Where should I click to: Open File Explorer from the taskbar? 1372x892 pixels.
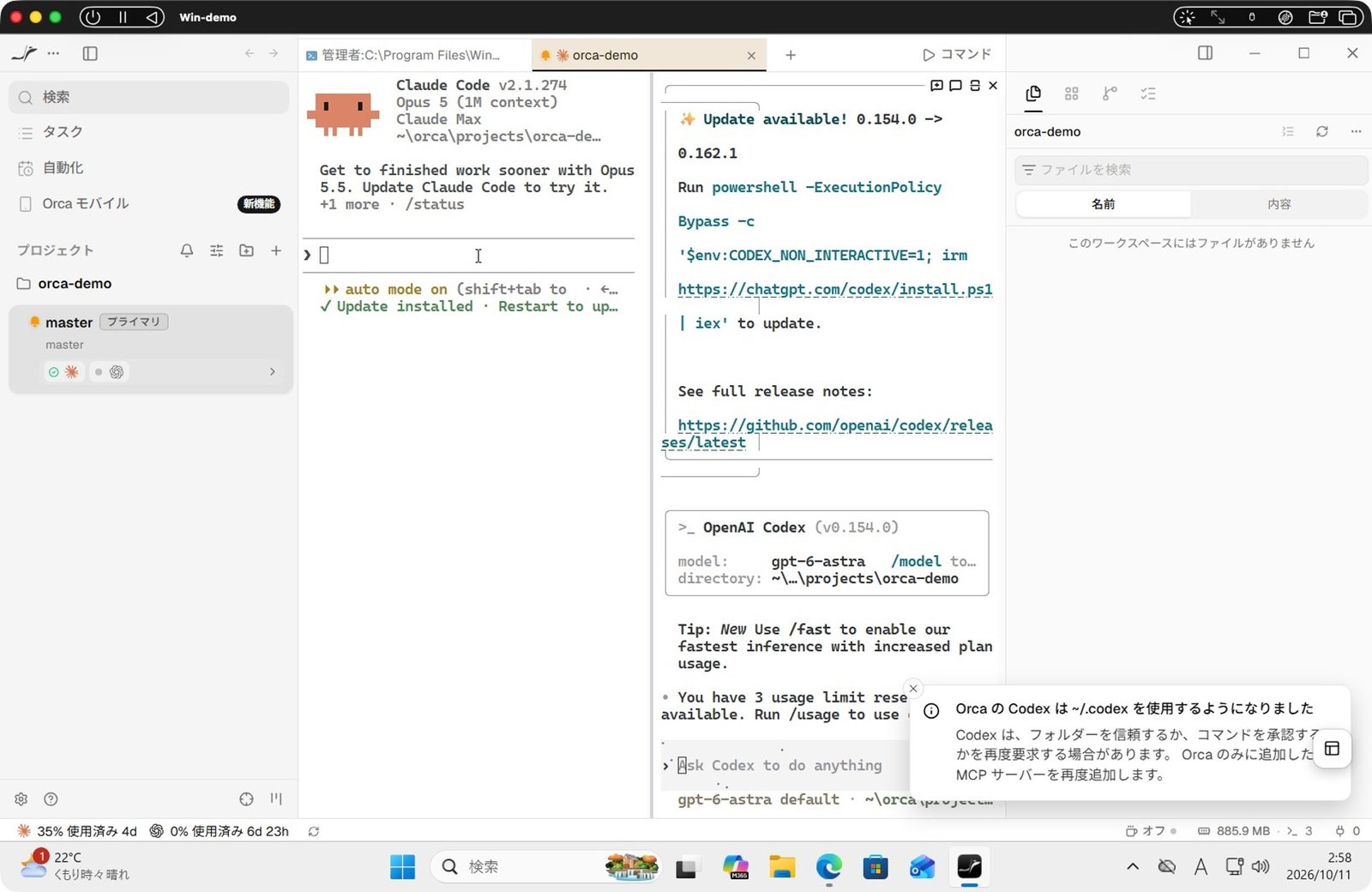tap(781, 867)
